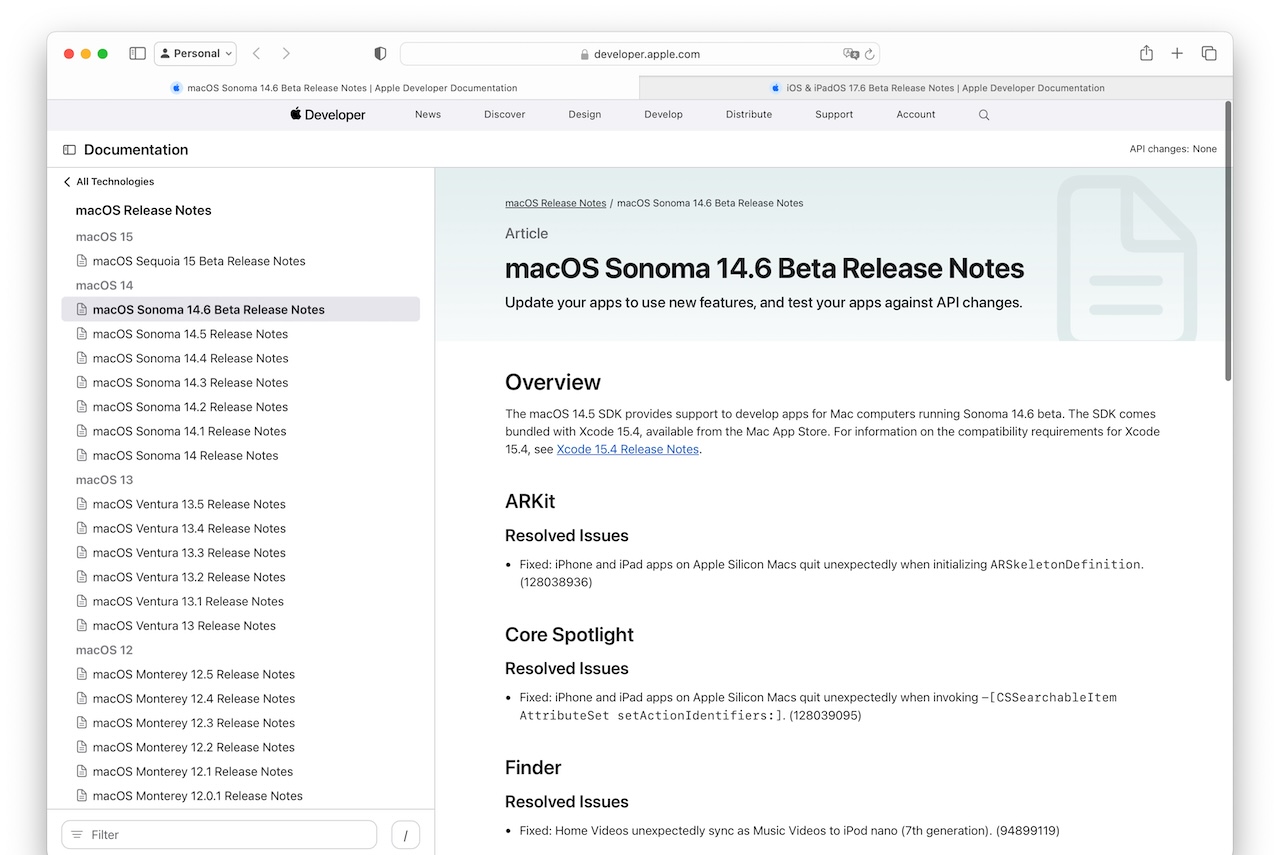Open the Distribute menu
The height and width of the screenshot is (855, 1280).
coord(749,115)
